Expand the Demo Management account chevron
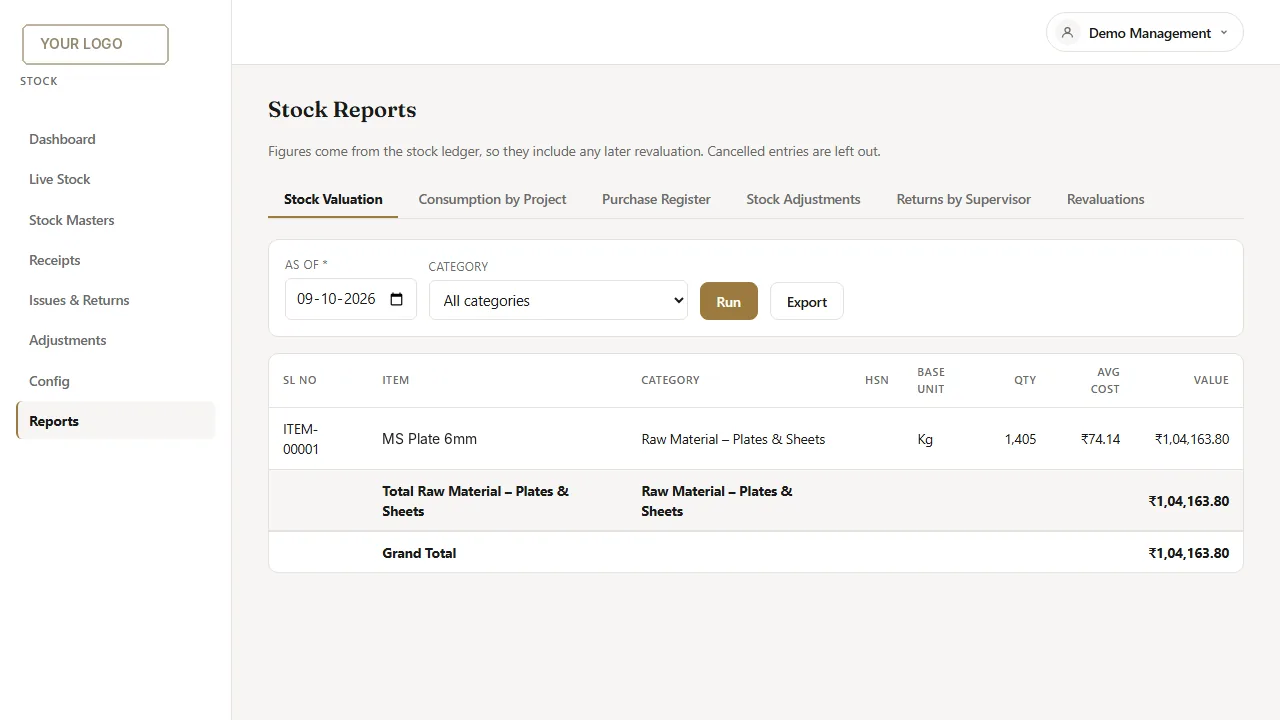 pyautogui.click(x=1224, y=33)
